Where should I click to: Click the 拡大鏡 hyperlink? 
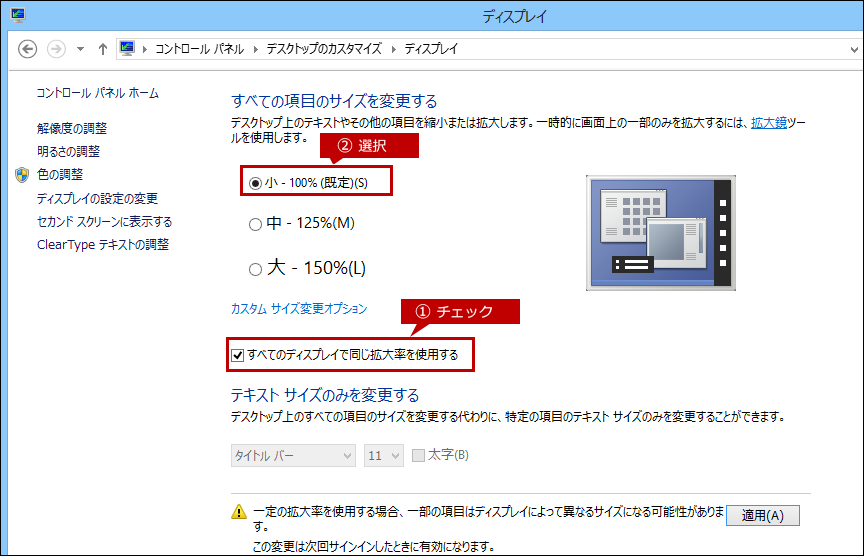point(769,122)
